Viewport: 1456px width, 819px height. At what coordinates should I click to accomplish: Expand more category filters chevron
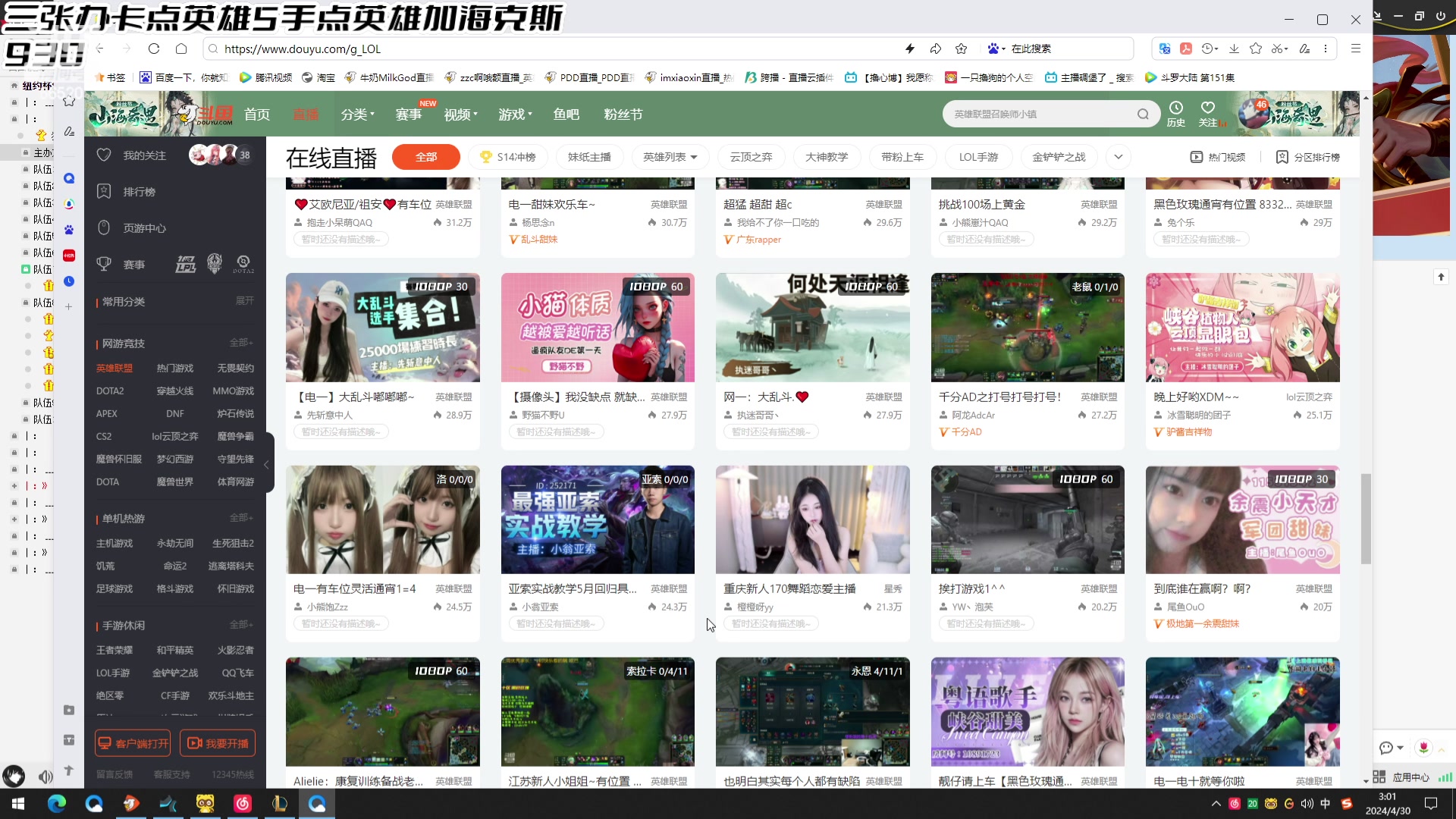1118,157
